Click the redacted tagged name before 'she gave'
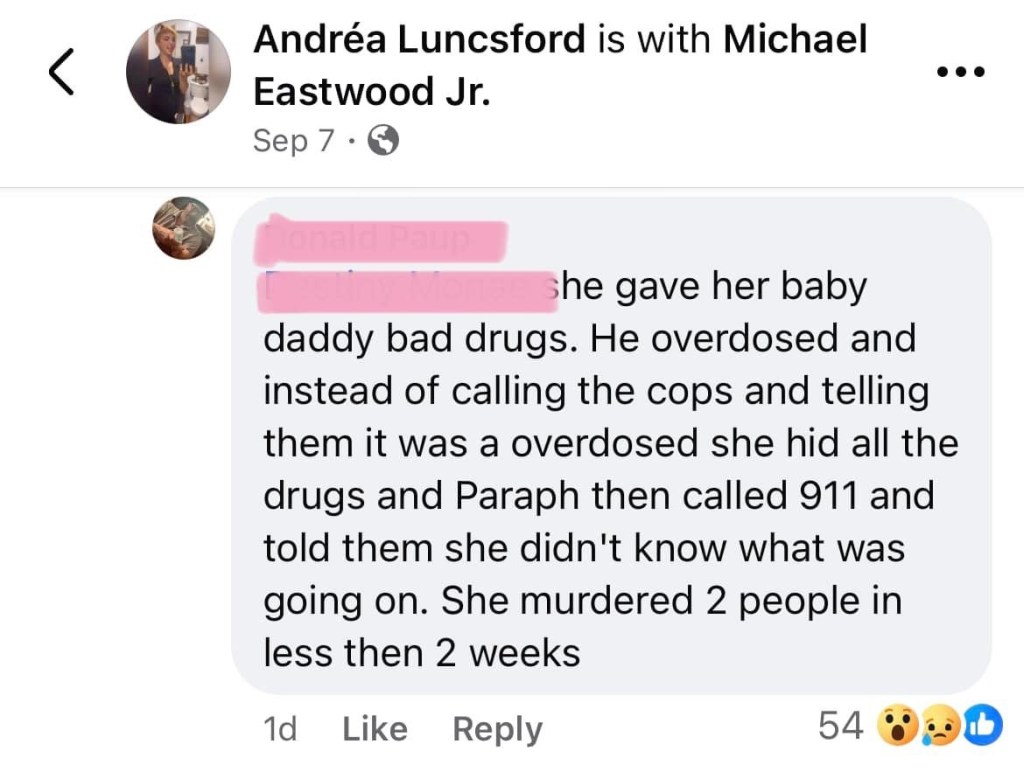The height and width of the screenshot is (772, 1024). (x=405, y=288)
